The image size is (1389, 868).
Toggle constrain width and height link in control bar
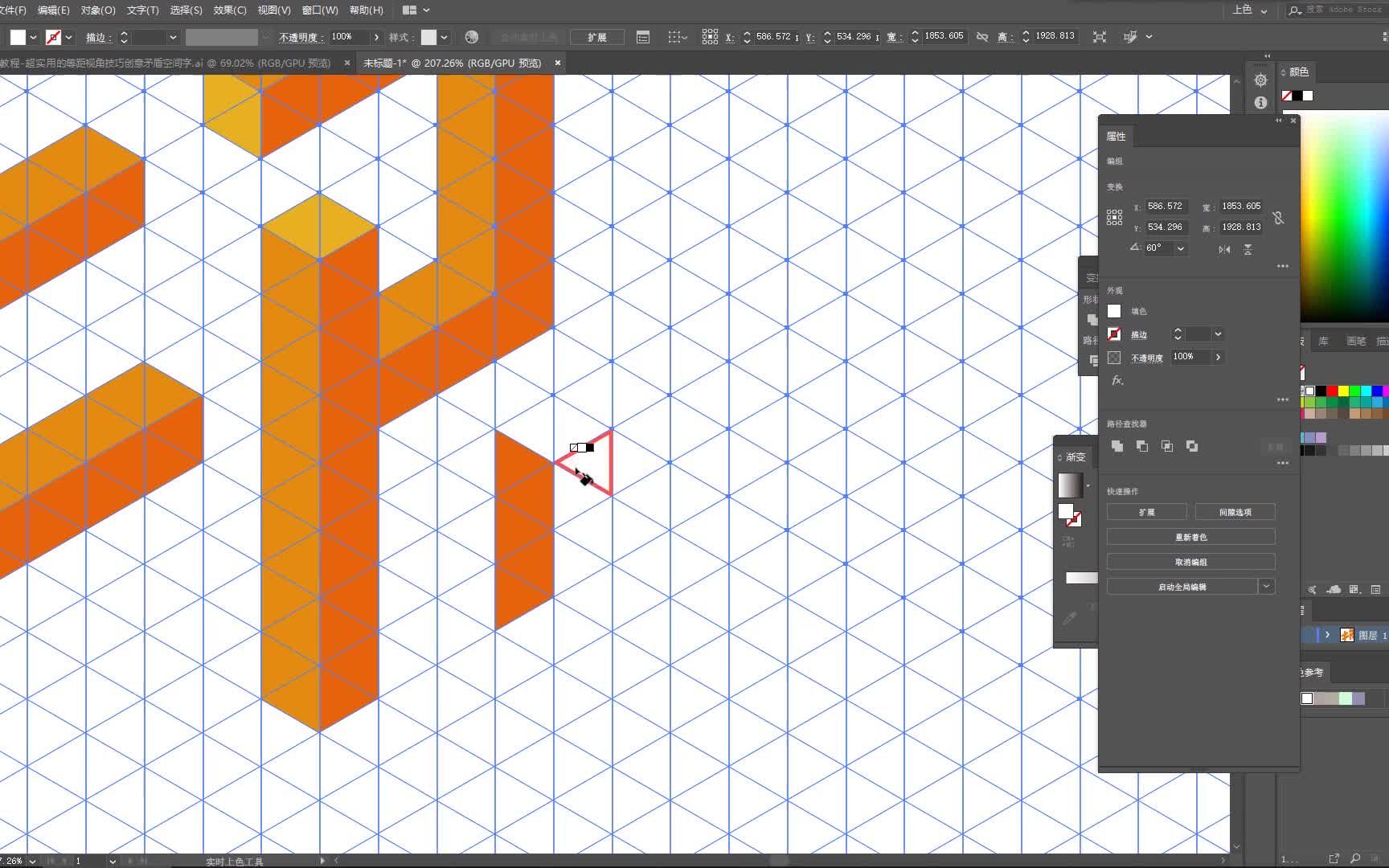click(982, 37)
